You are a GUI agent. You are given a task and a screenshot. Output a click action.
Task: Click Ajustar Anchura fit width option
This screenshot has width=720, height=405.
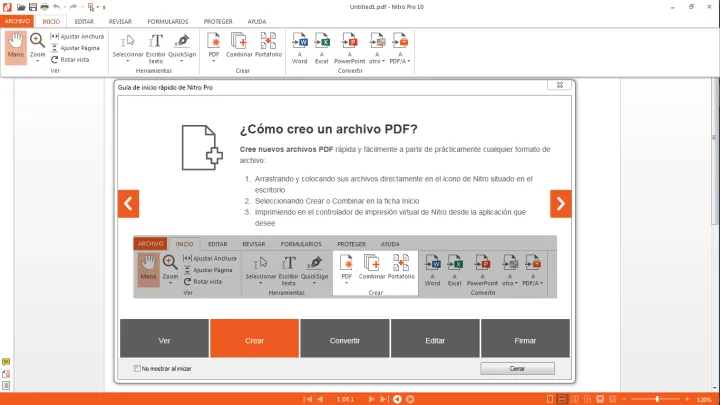(77, 36)
